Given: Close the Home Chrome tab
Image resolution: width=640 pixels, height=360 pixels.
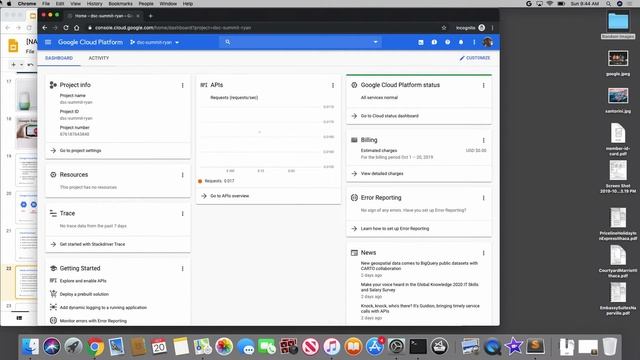Looking at the screenshot, I should pos(138,16).
